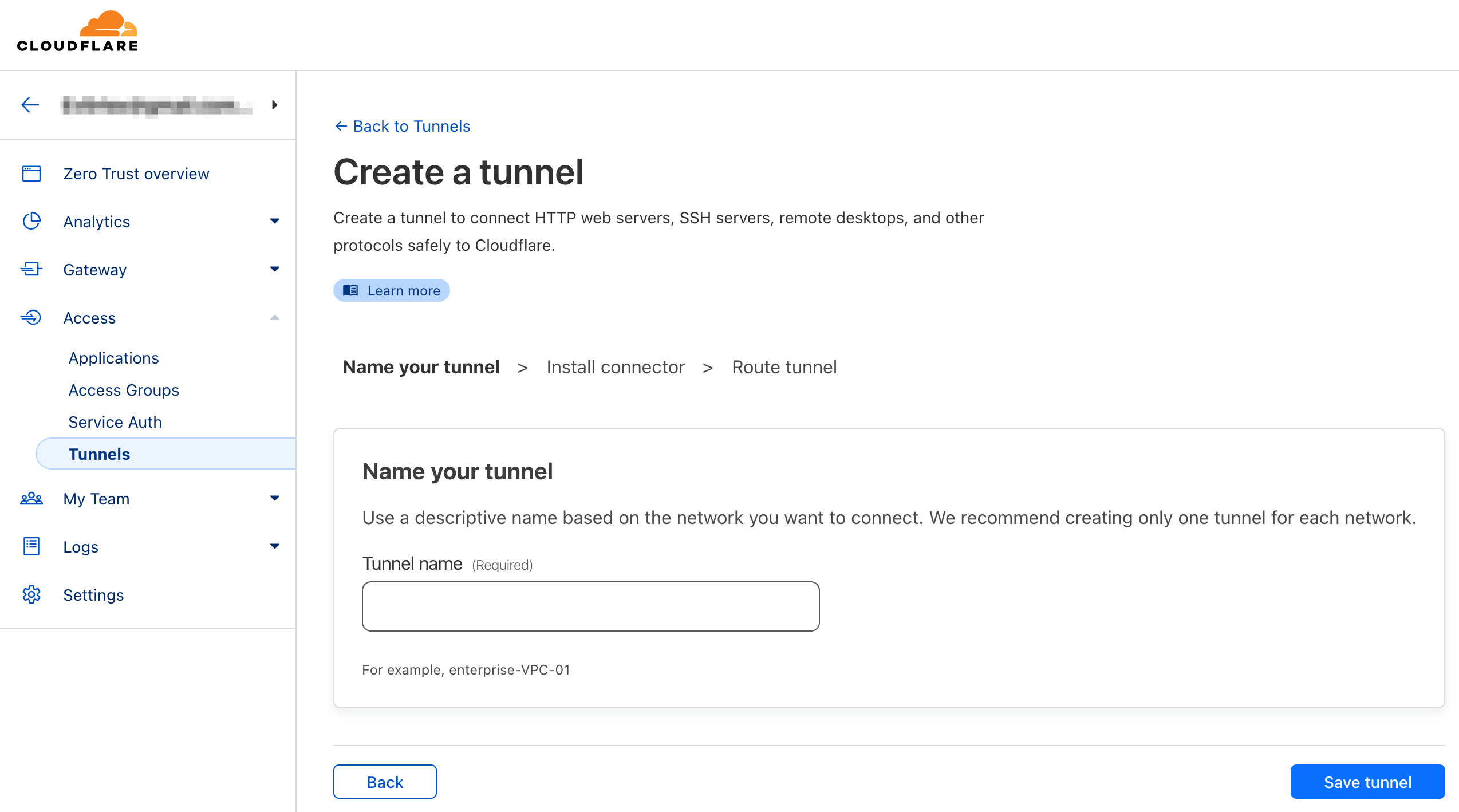The image size is (1459, 812).
Task: Click the Settings gear icon
Action: click(31, 594)
